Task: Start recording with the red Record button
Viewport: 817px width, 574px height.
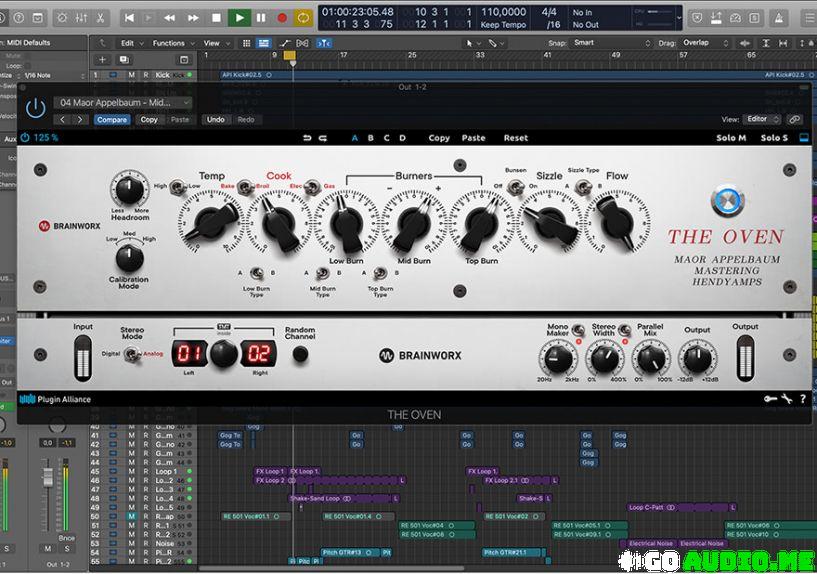Action: 282,18
